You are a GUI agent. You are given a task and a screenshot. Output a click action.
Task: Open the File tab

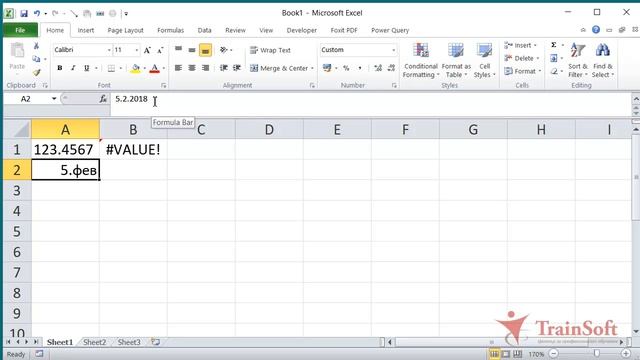coord(20,30)
